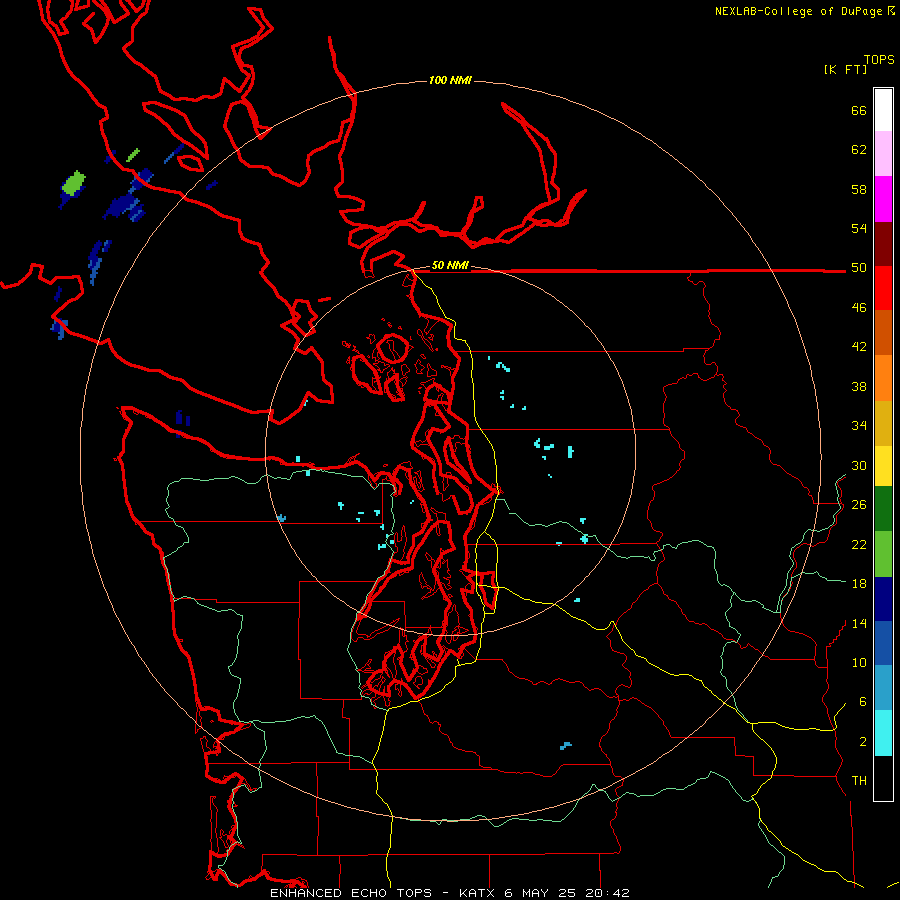Click the "58" legend value
Viewport: 900px width, 900px height.
(859, 189)
